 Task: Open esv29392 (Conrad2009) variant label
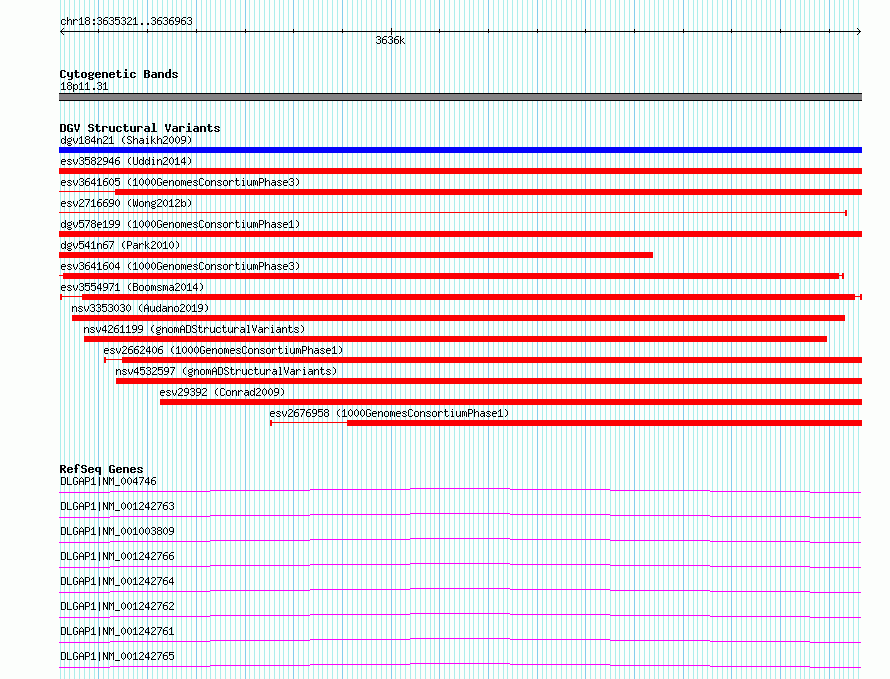tap(222, 392)
